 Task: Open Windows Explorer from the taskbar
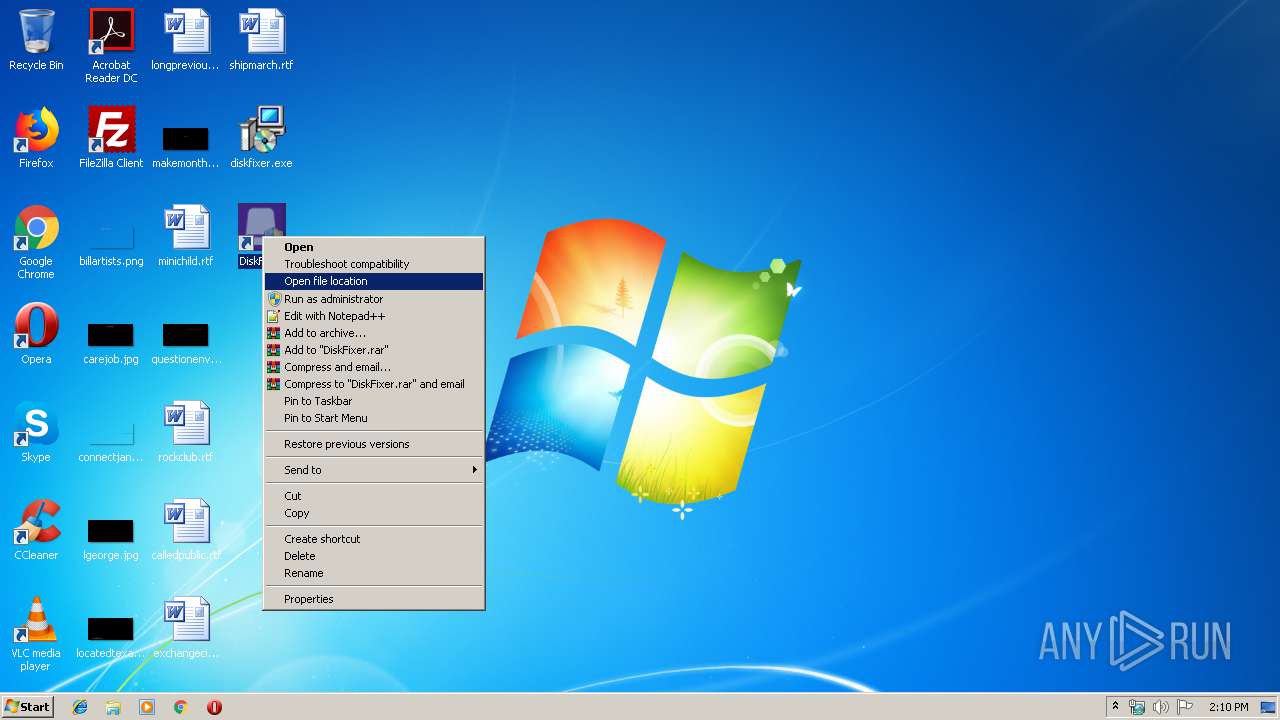pos(113,707)
